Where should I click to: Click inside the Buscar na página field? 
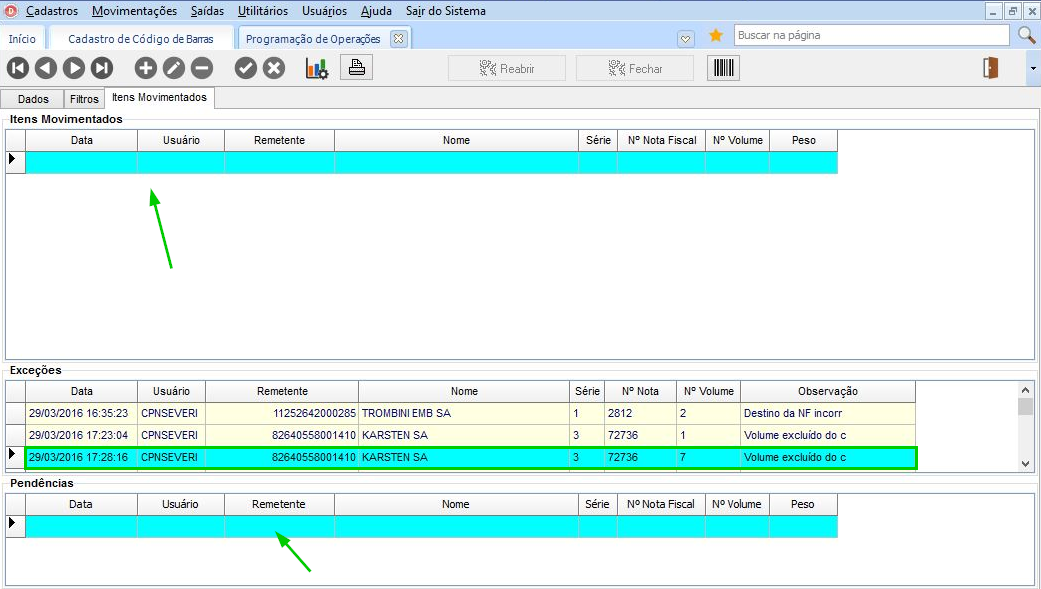870,36
